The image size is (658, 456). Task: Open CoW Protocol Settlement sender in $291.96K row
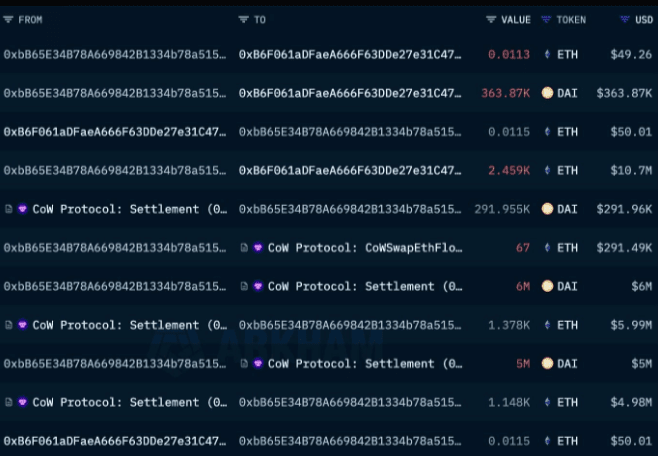[130, 209]
